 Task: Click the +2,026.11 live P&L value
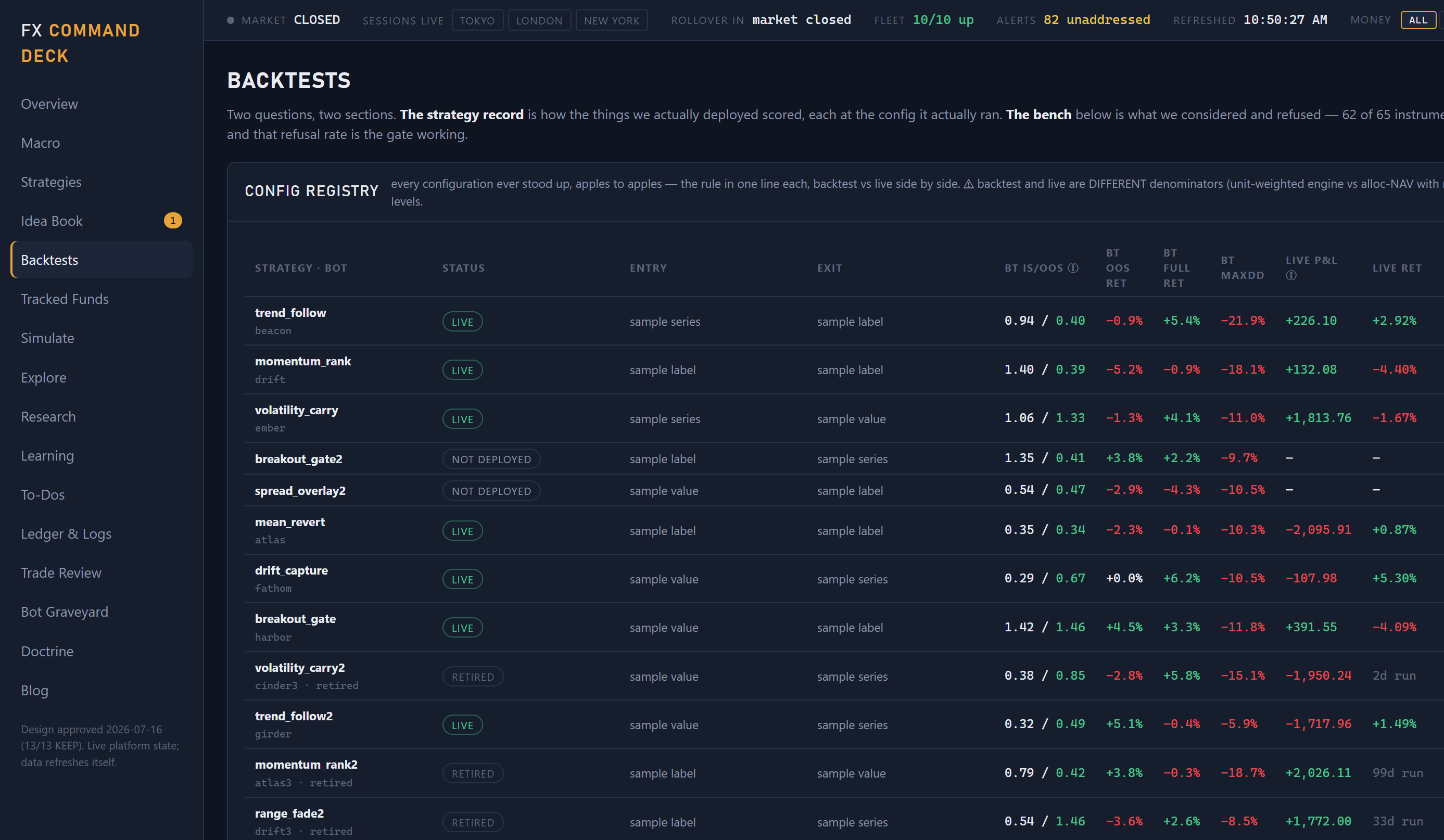click(1318, 773)
